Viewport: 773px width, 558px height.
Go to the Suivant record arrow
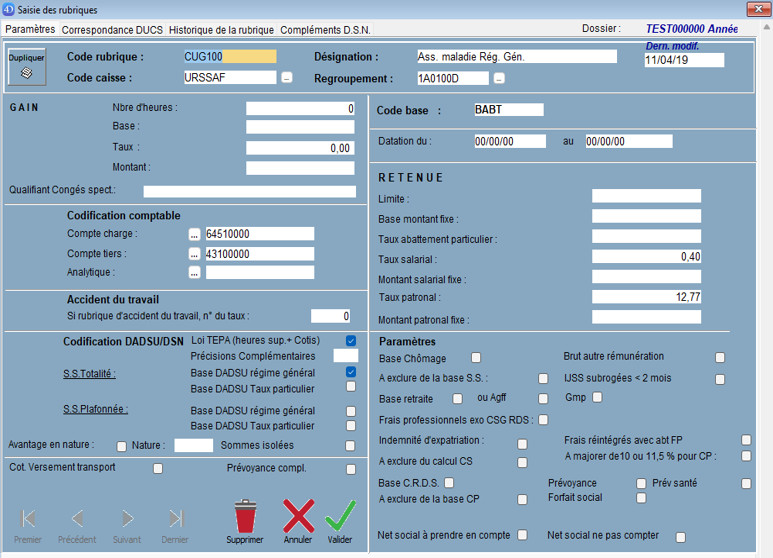coord(127,518)
